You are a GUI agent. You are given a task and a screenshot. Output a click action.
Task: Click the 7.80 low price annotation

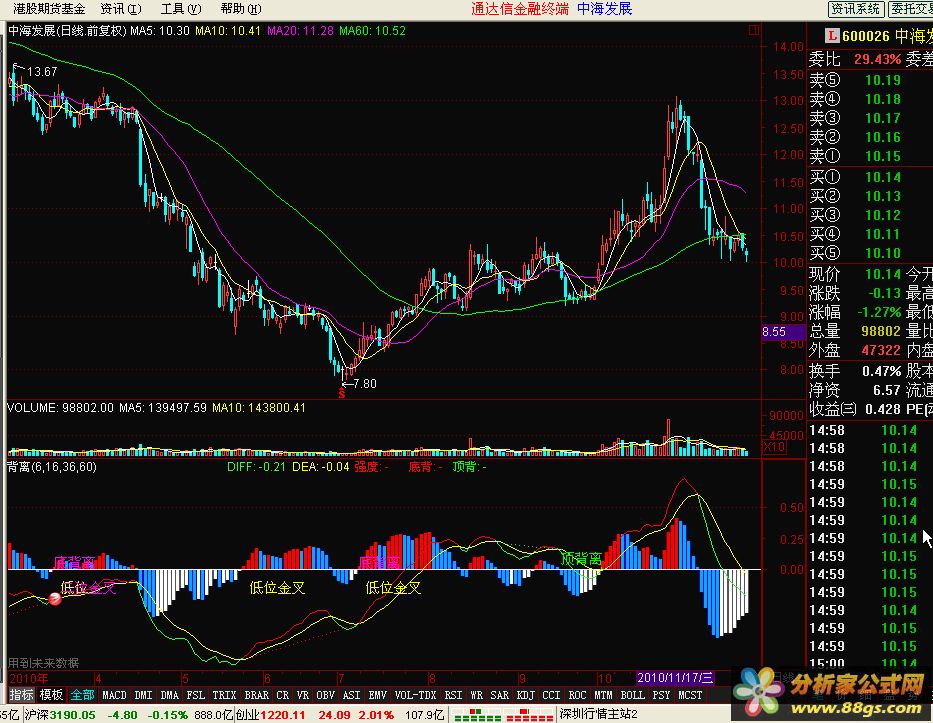pyautogui.click(x=365, y=384)
